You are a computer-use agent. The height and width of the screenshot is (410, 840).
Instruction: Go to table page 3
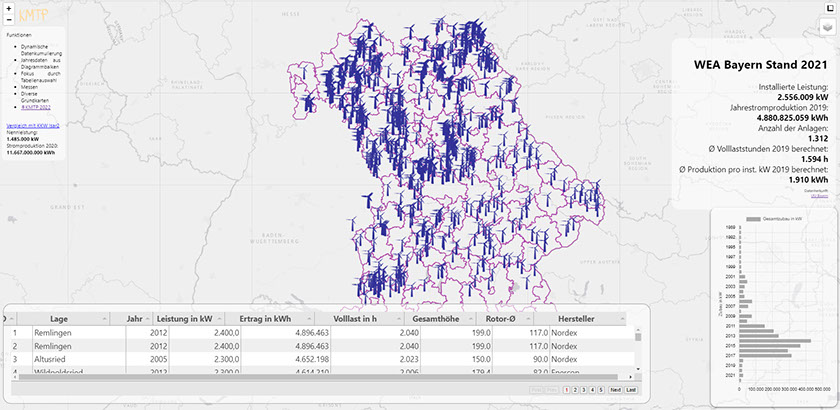tap(584, 390)
